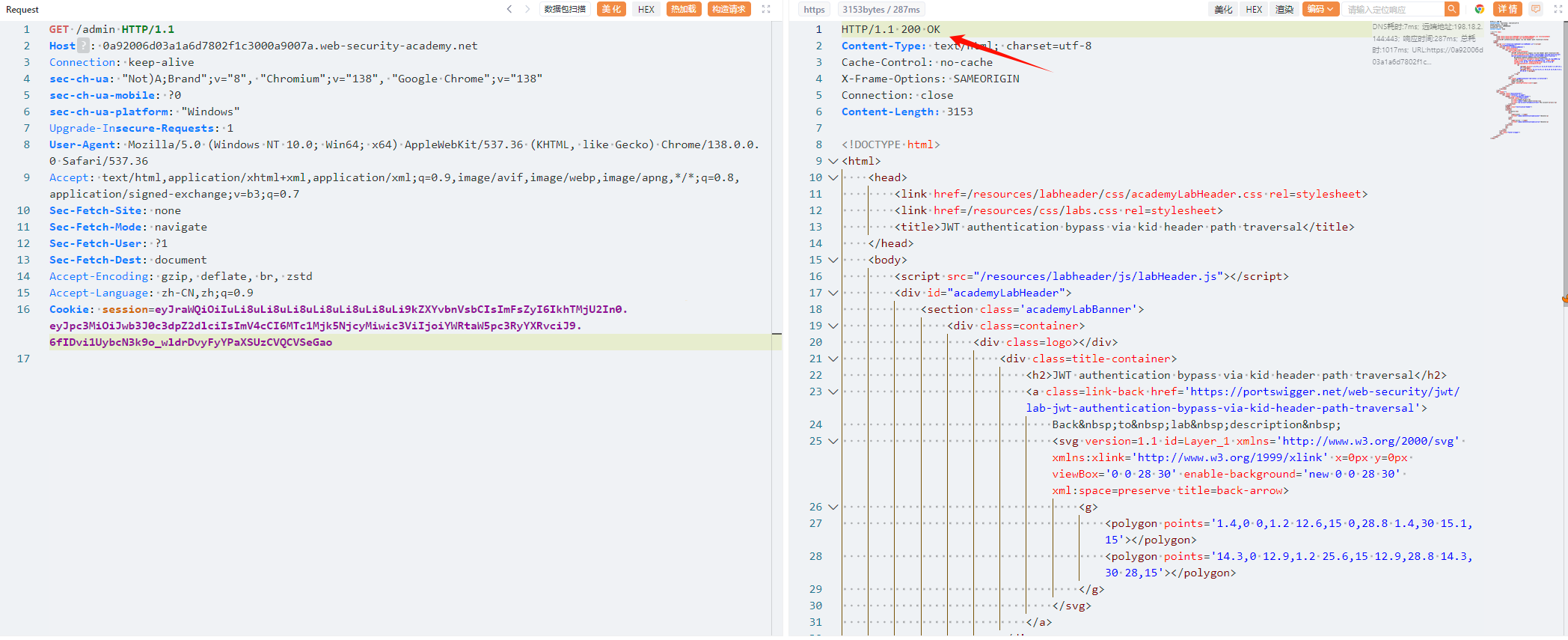Click 'Connection: keep-alive' request header

pos(122,62)
